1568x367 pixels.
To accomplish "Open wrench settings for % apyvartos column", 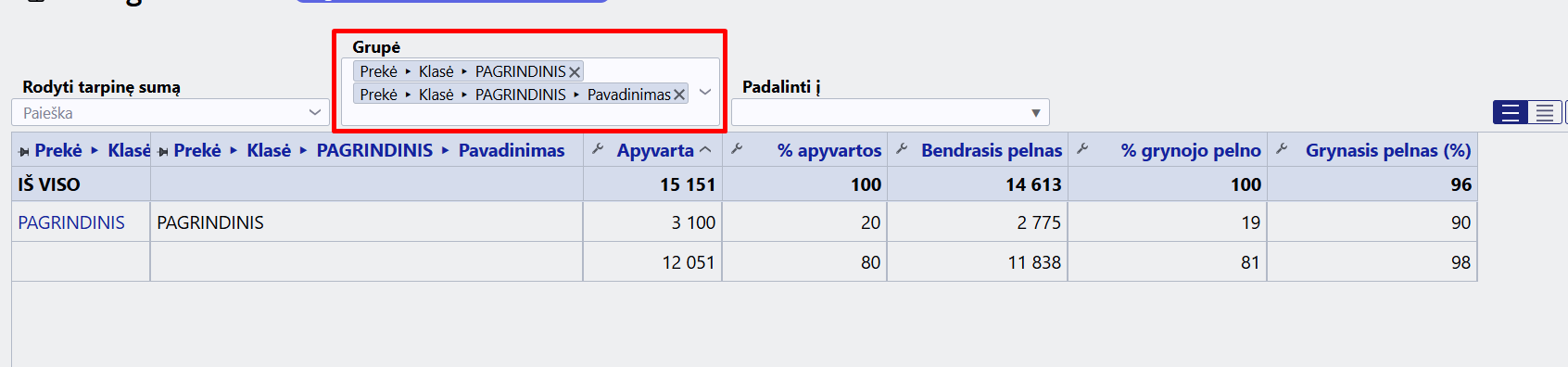I will click(x=737, y=149).
